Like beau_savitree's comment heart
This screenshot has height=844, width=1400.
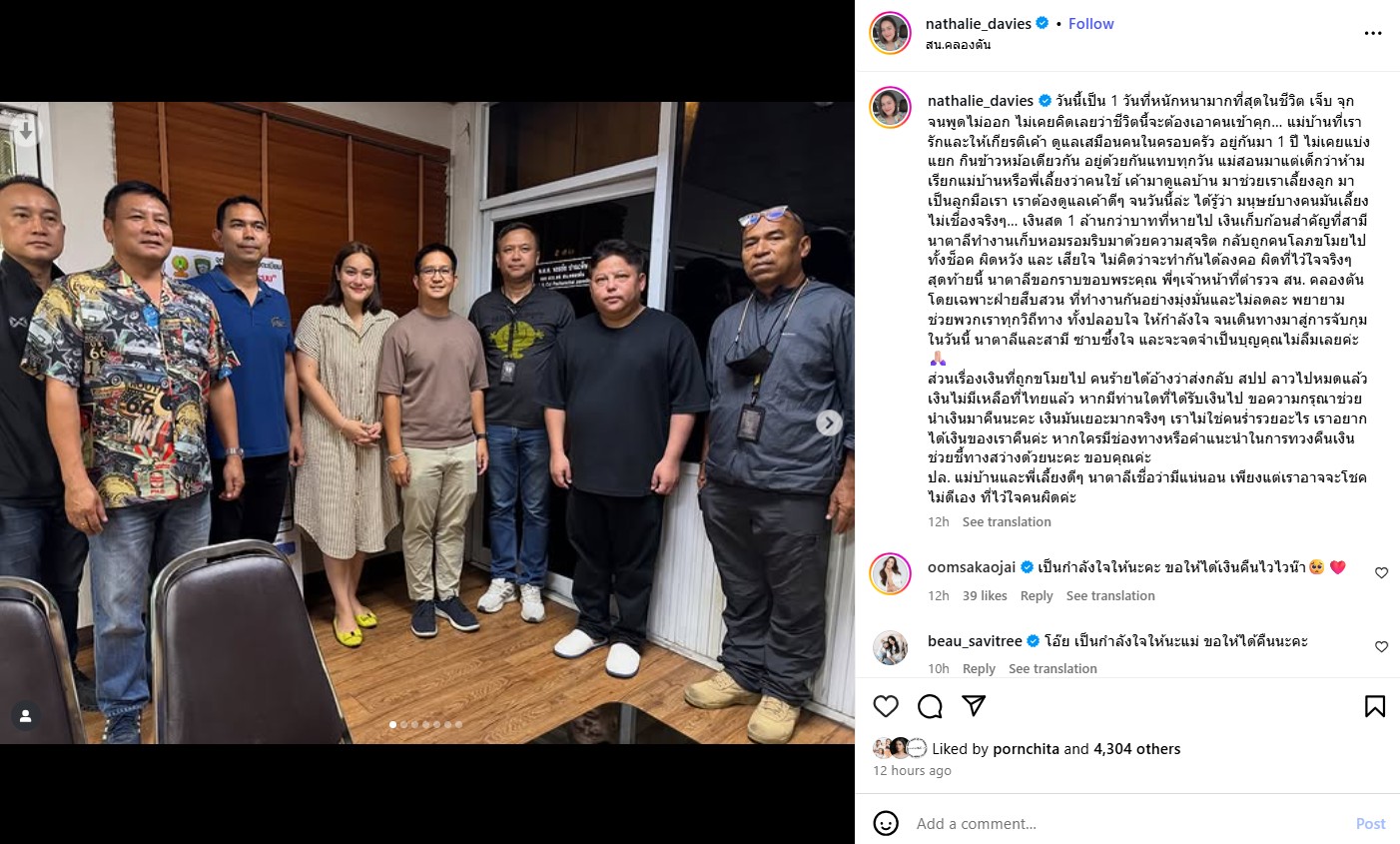[x=1382, y=647]
